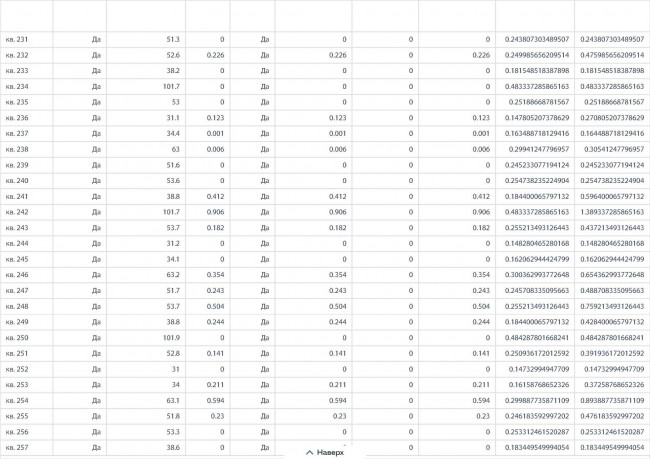Click the cell value 0.30541247796957
The image size is (650, 459).
614,149
